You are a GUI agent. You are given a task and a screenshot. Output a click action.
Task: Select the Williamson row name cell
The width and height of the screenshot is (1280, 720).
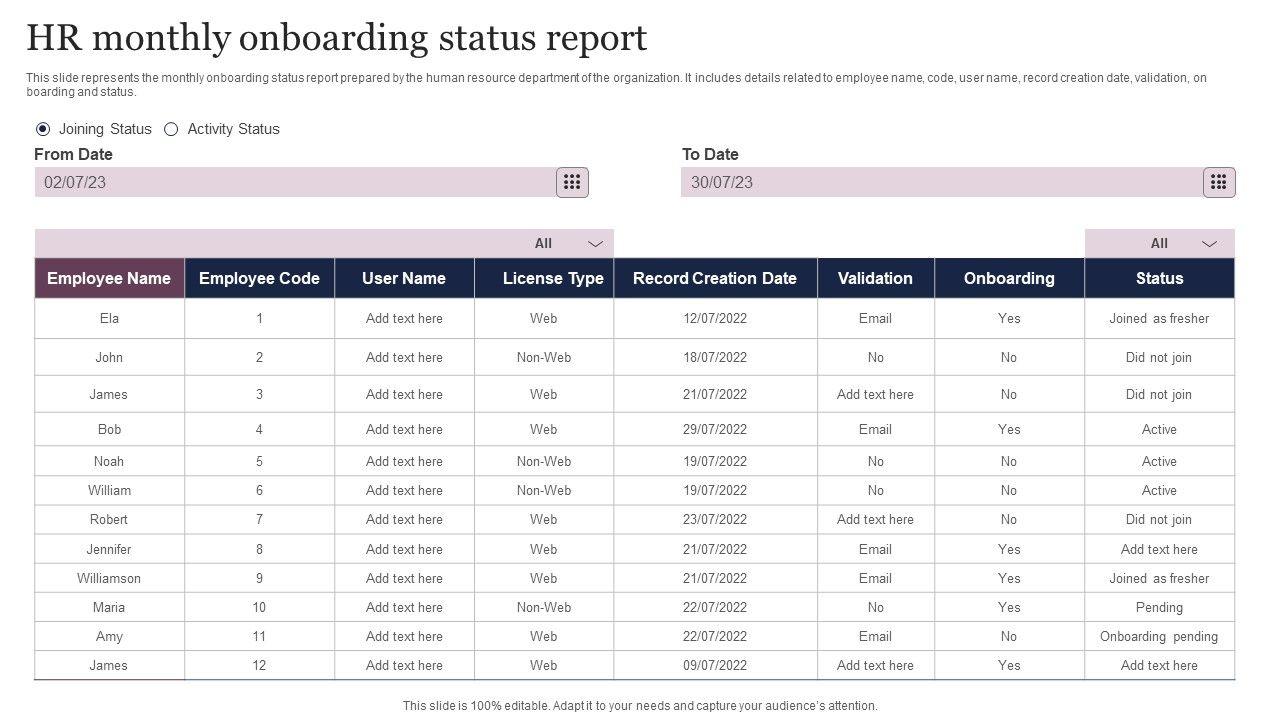click(x=109, y=578)
